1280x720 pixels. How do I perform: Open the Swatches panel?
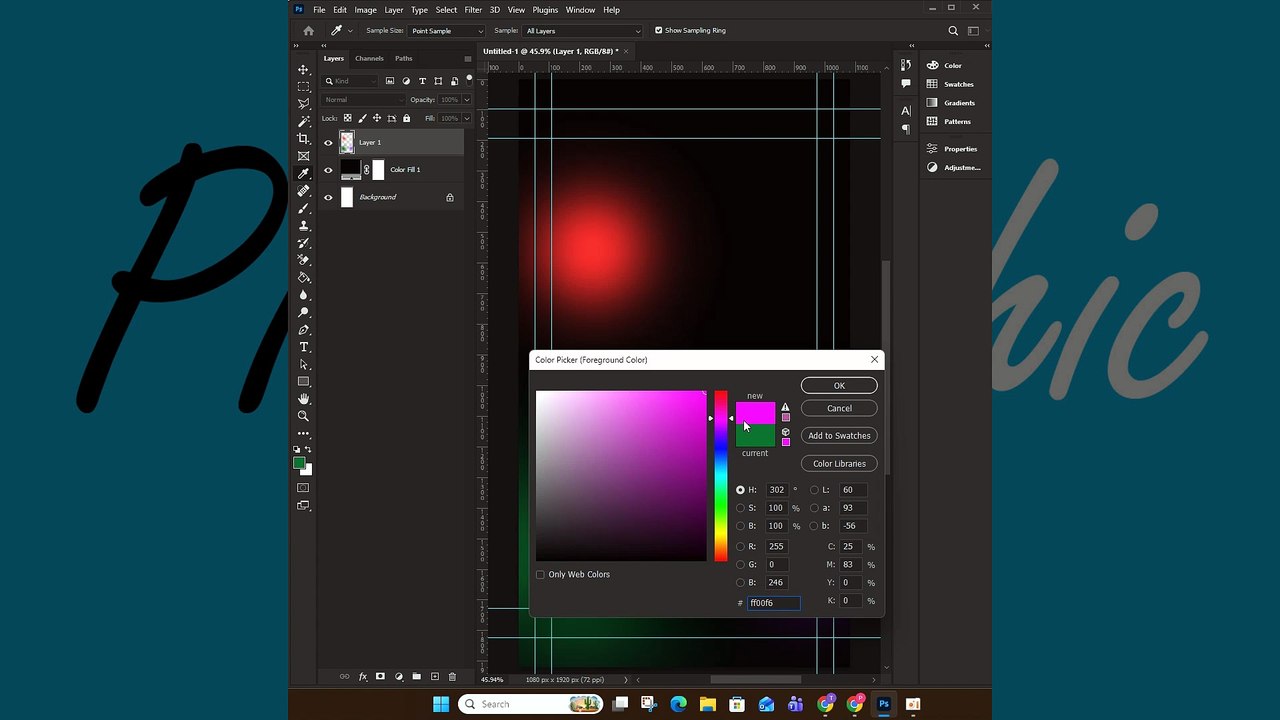click(x=950, y=84)
